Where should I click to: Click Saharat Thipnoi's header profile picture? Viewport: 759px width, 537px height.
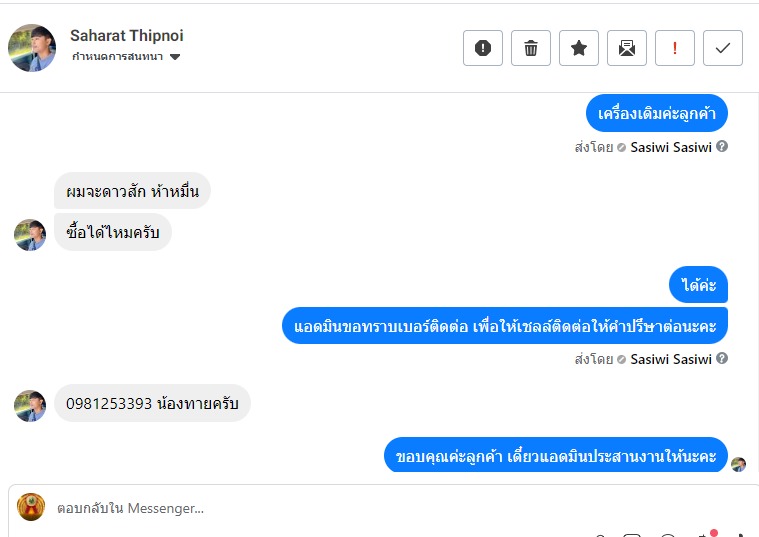[32, 48]
